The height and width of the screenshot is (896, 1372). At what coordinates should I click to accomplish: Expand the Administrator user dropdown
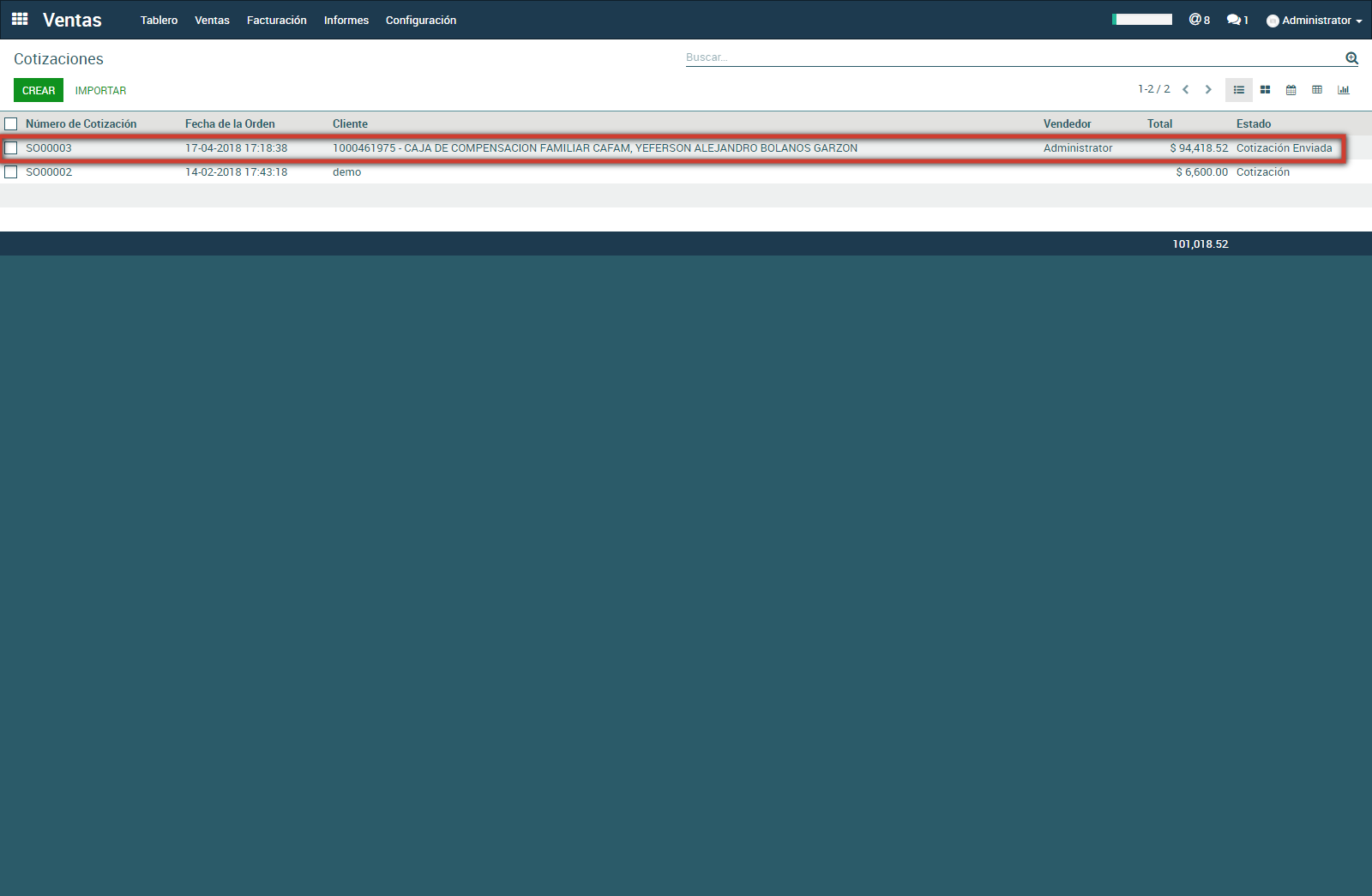(x=1315, y=21)
